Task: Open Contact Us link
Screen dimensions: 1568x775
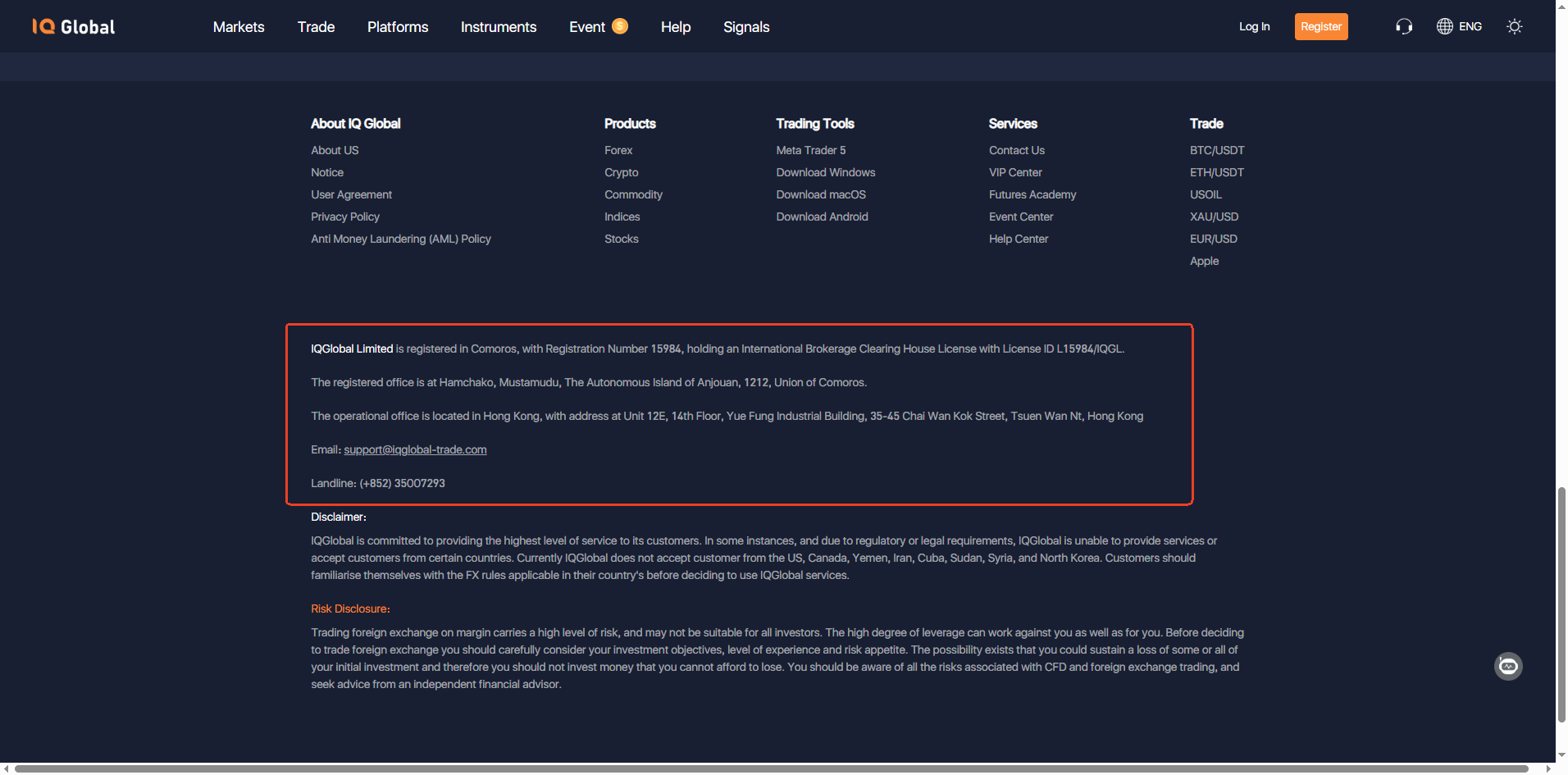Action: click(x=1017, y=150)
